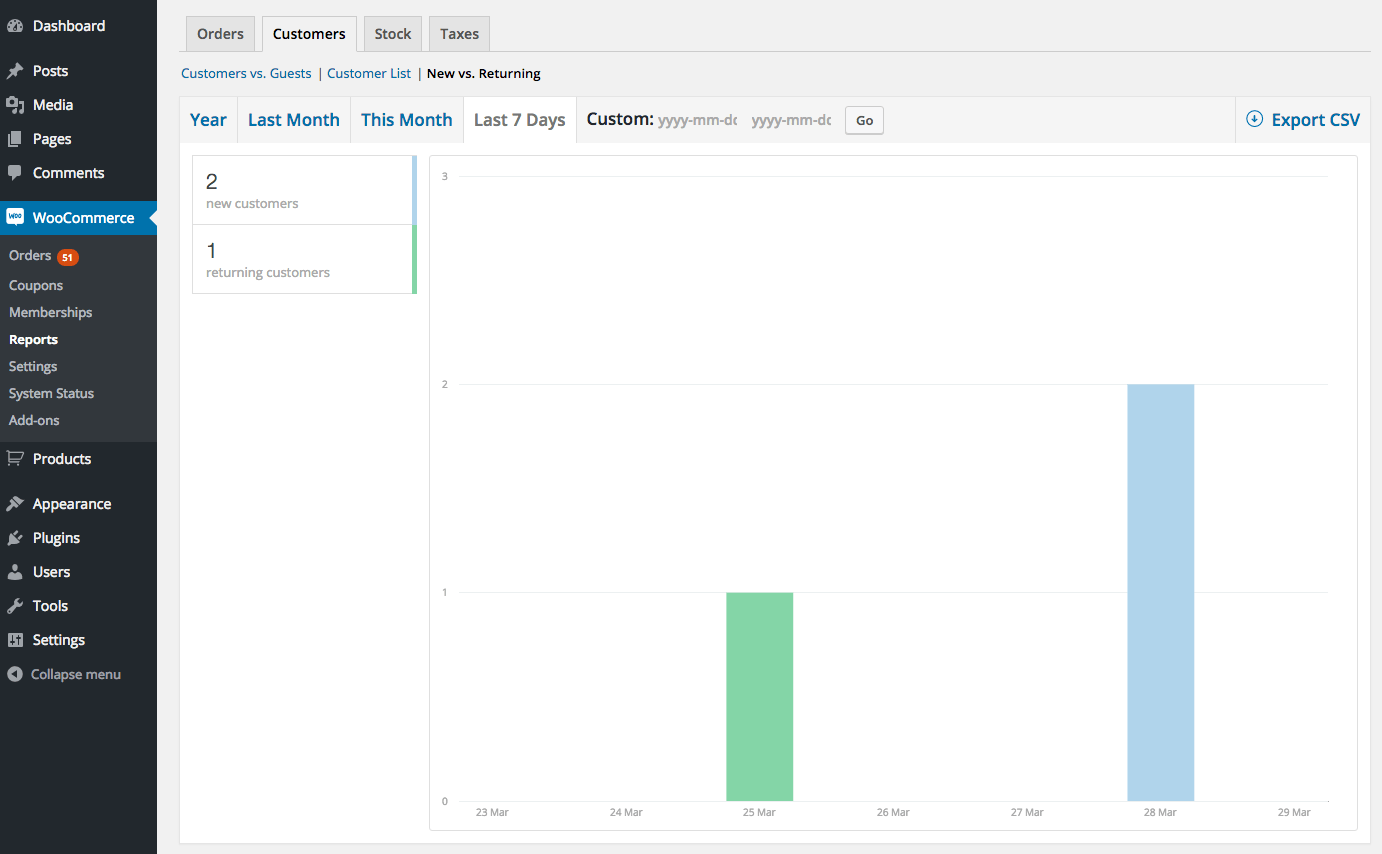This screenshot has height=854, width=1382.
Task: Open Customers vs. Guests report link
Action: point(246,73)
